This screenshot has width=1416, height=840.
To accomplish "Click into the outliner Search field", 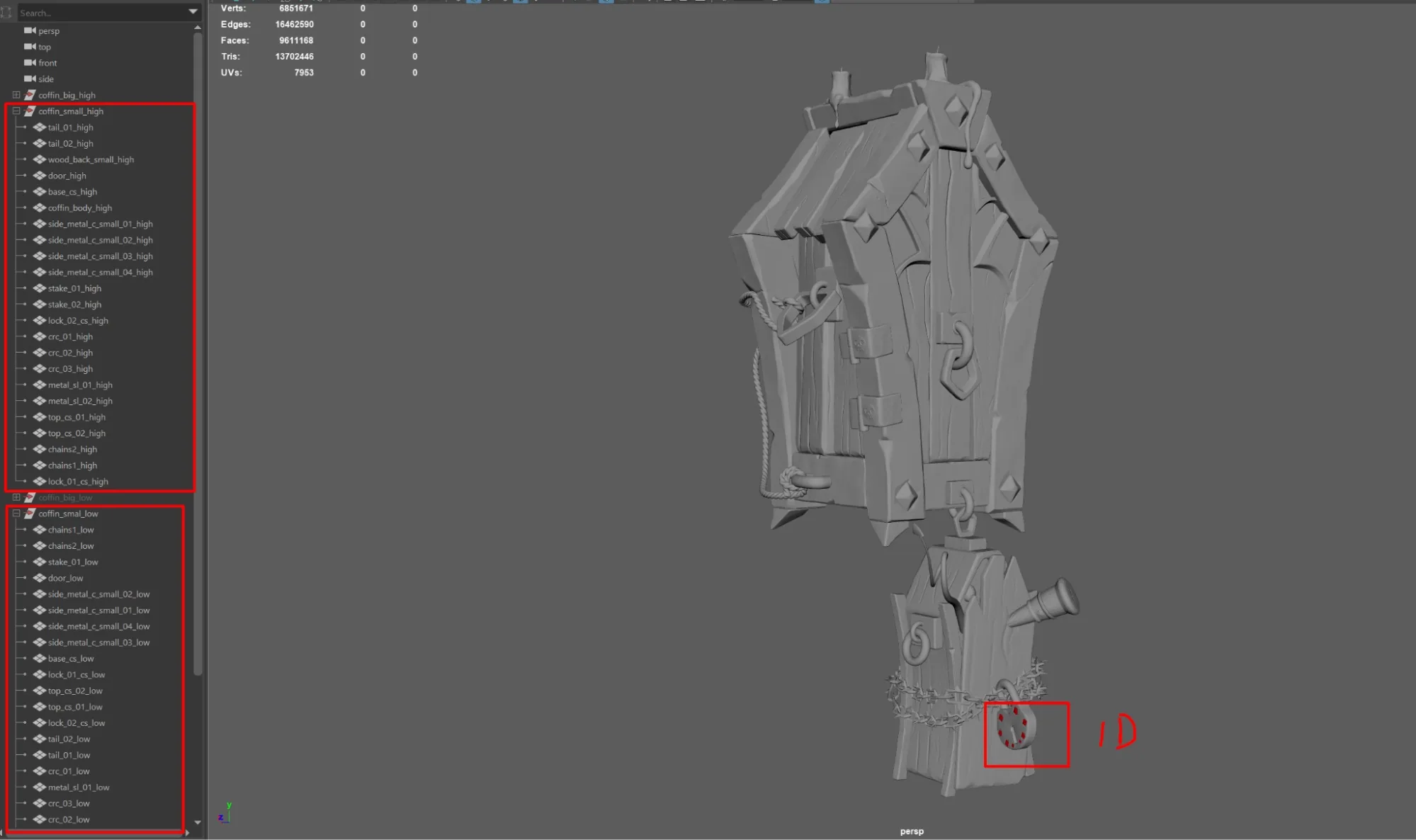I will 103,13.
